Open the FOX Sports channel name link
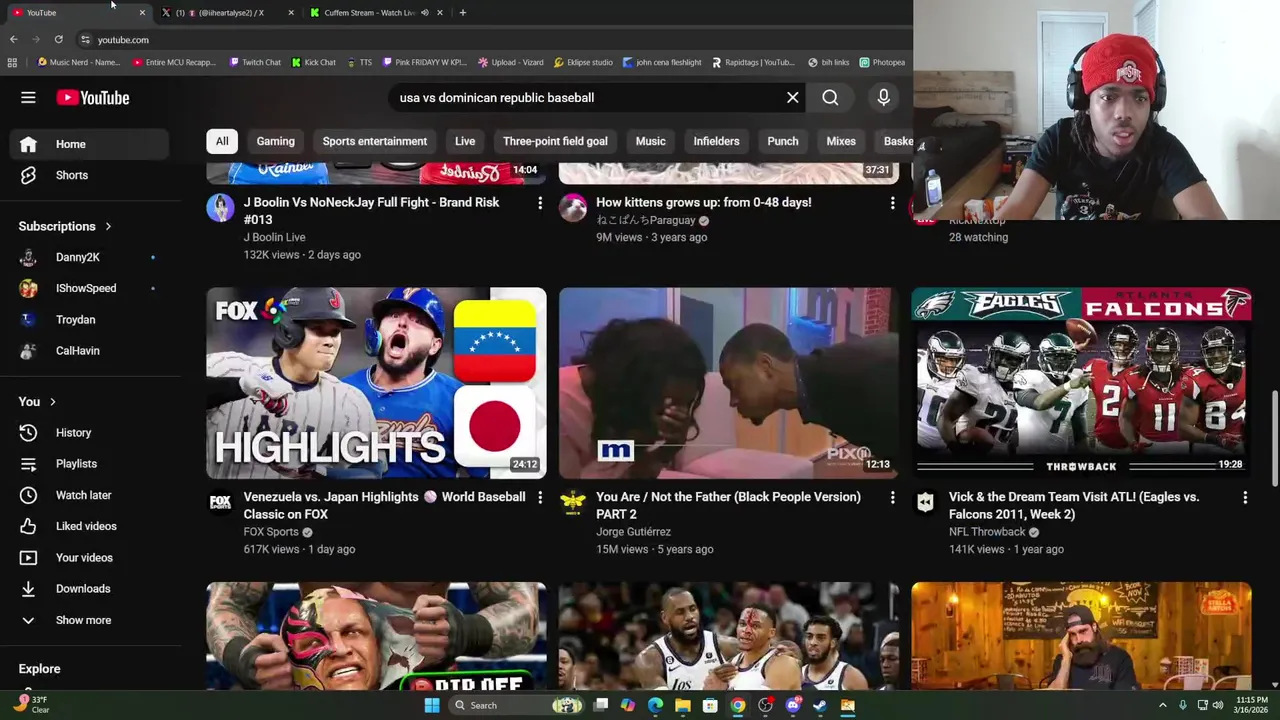The width and height of the screenshot is (1280, 720). click(x=271, y=532)
